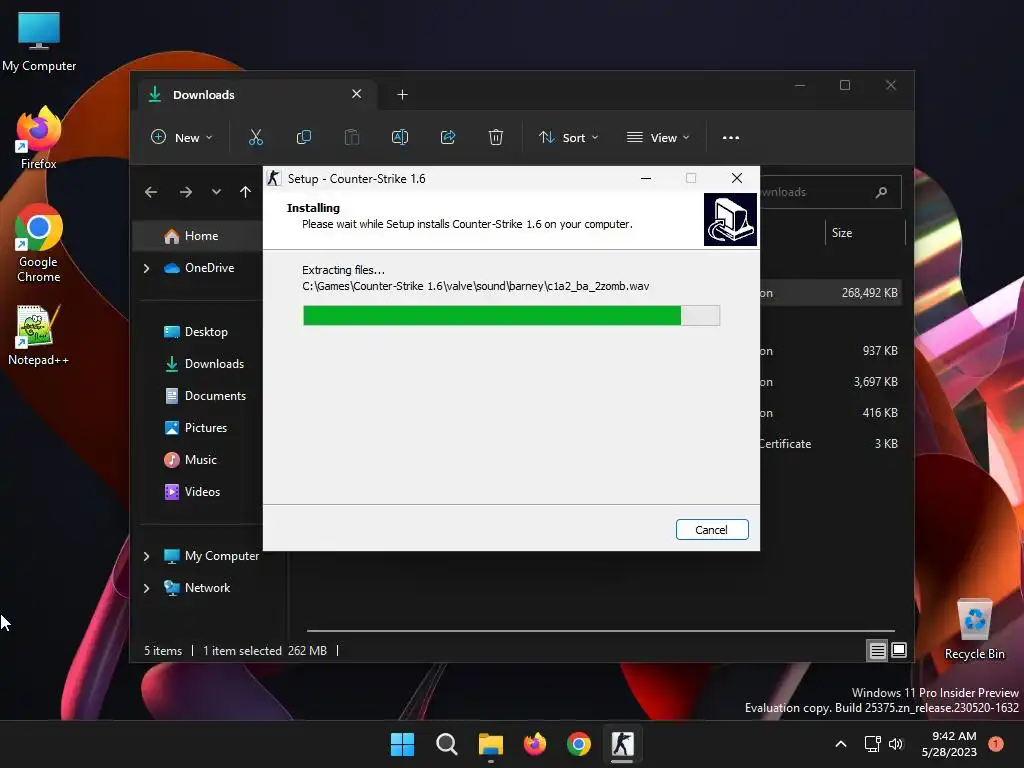Click the installation progress bar
The height and width of the screenshot is (768, 1024).
511,315
